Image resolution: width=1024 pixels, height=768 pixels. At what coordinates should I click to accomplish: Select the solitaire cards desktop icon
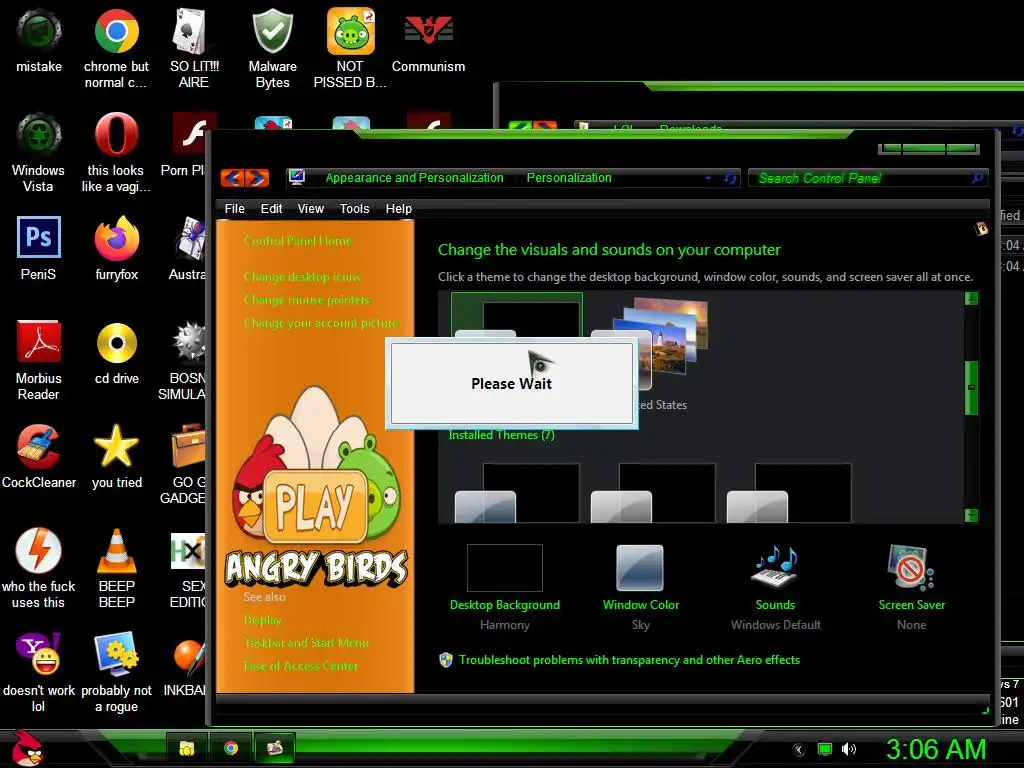coord(194,48)
